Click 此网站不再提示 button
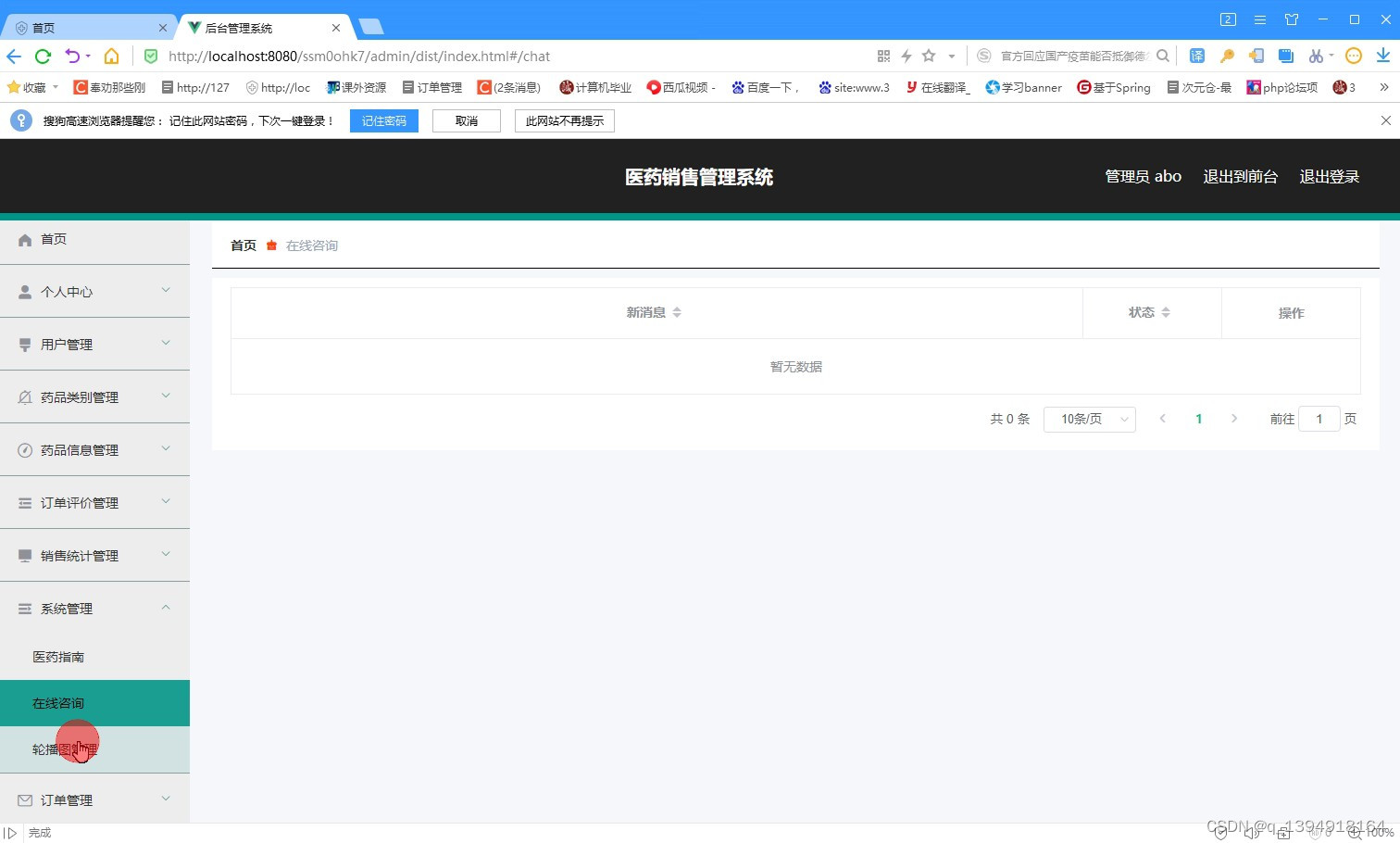 565,121
